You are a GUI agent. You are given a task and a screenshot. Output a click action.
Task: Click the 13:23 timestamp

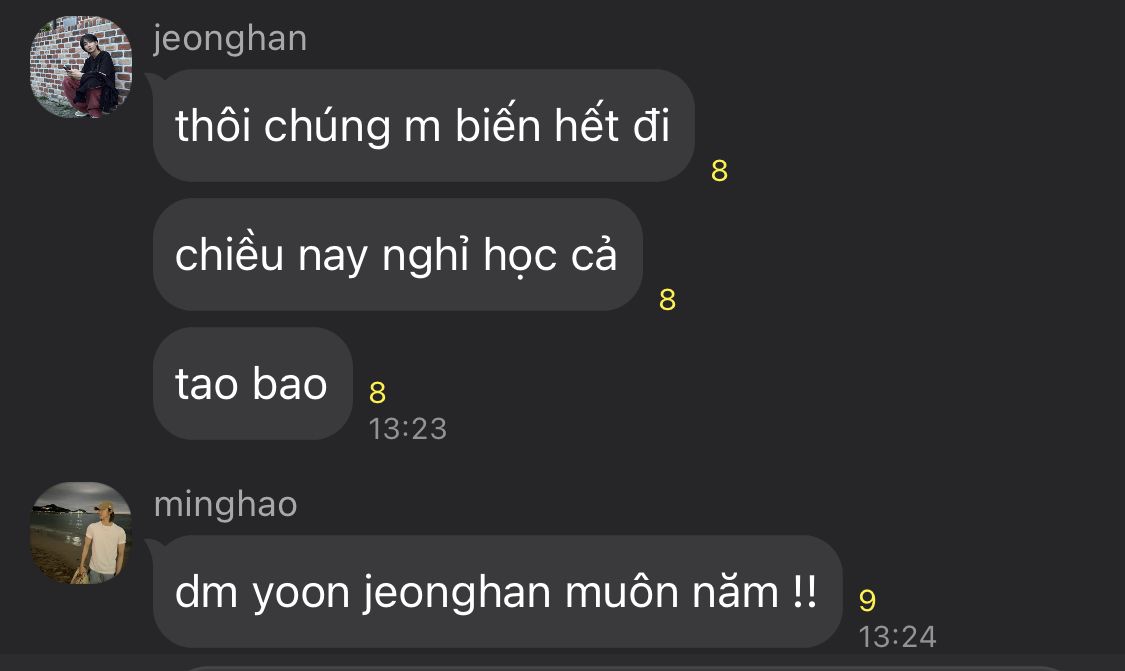[408, 429]
